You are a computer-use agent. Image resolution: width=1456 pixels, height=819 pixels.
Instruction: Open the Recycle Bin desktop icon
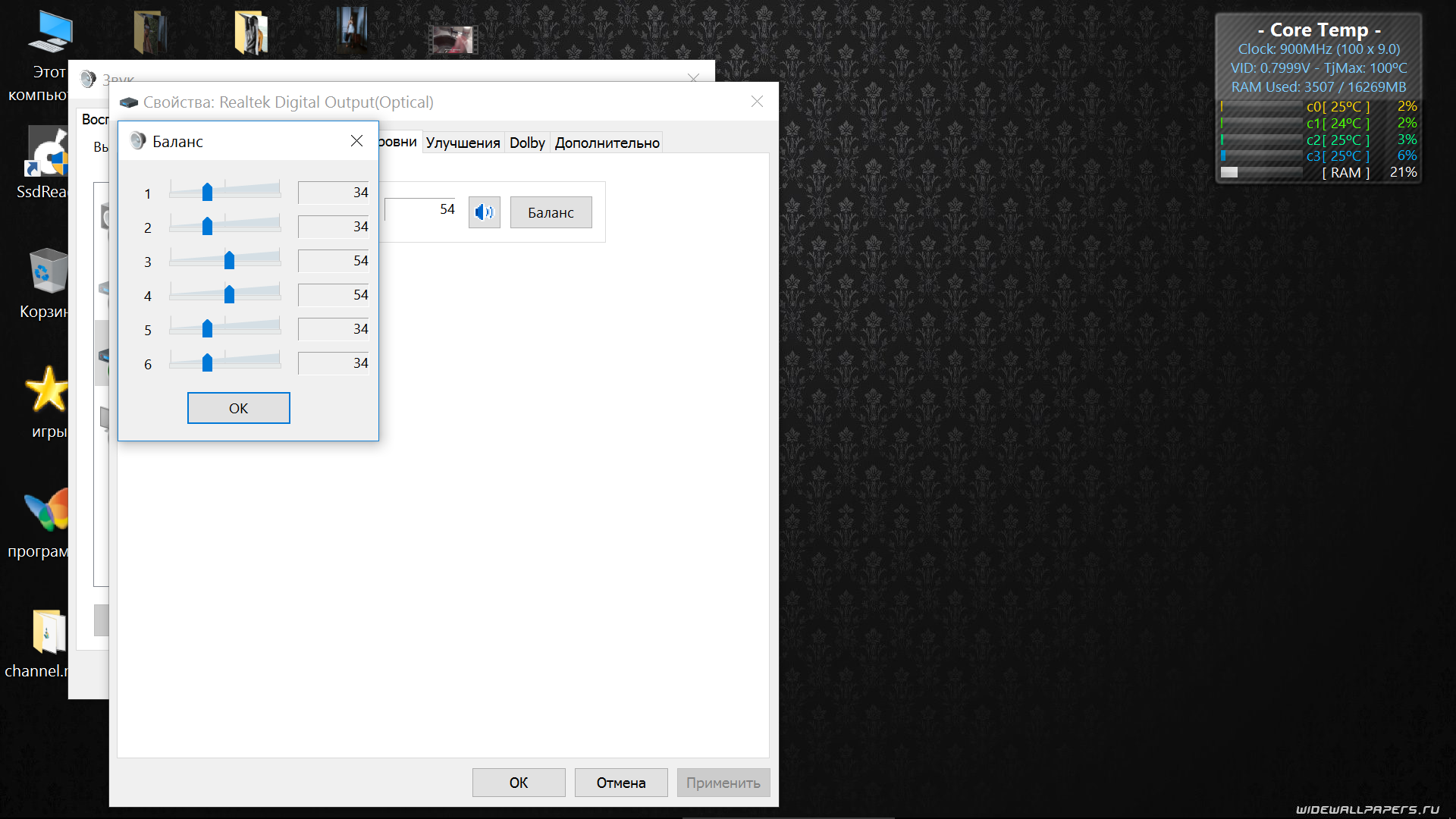49,271
